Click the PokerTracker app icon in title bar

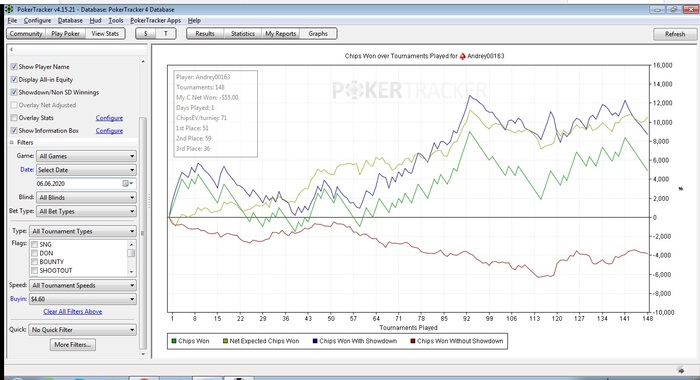[x=9, y=9]
